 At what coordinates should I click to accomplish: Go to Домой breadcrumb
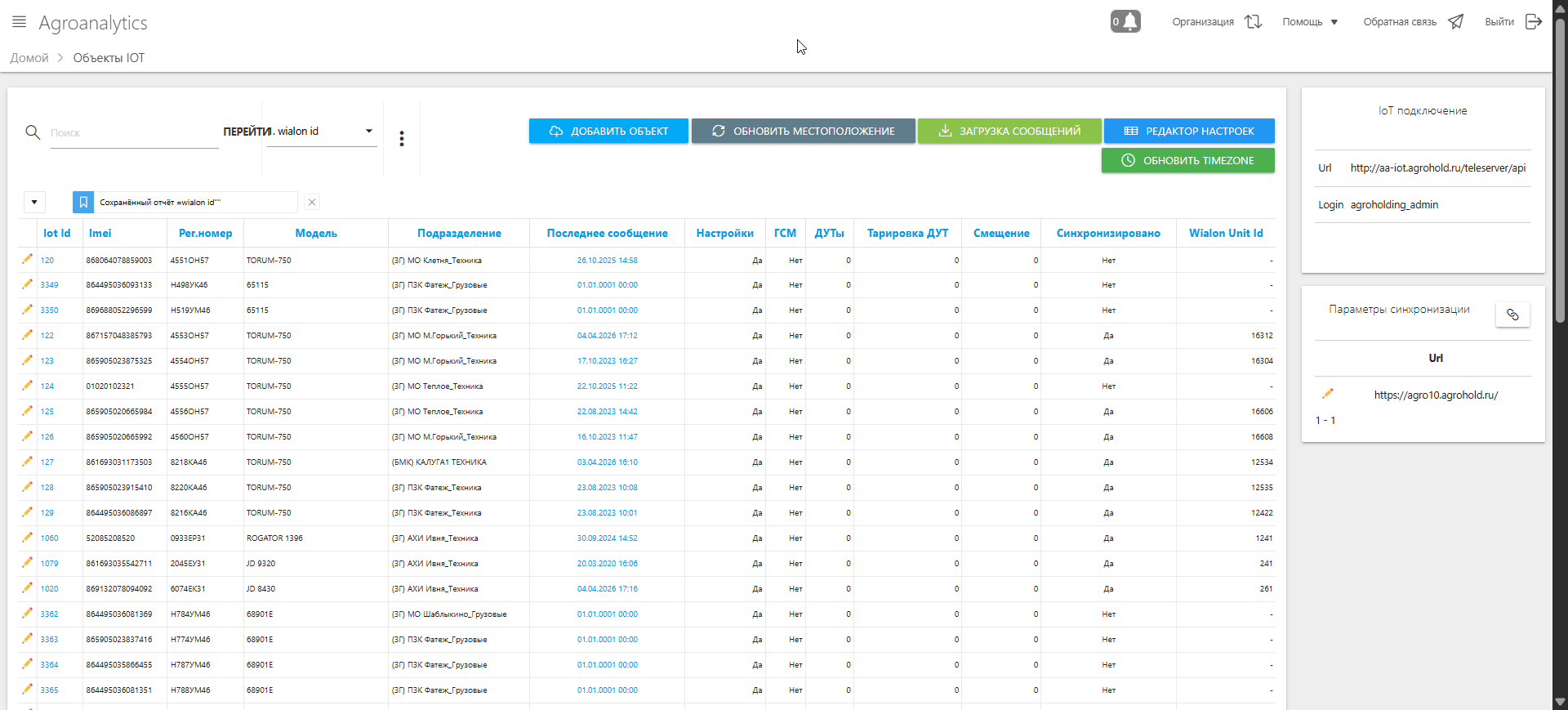[x=29, y=58]
